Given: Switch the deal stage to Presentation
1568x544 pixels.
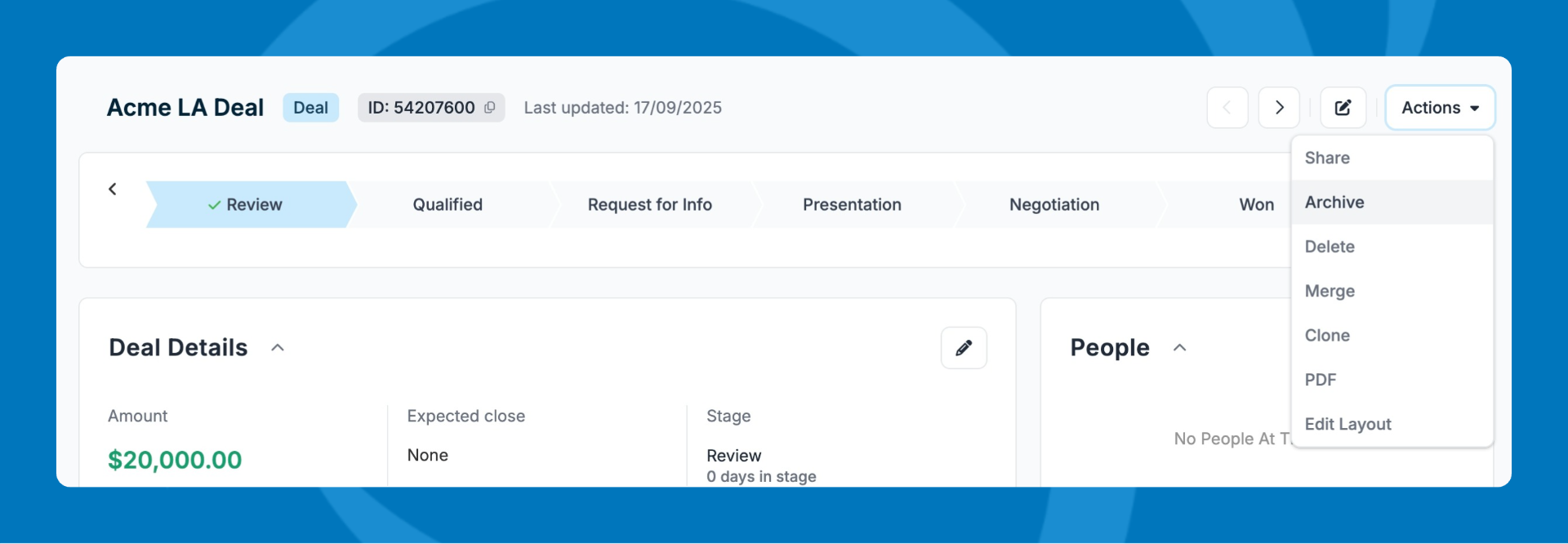Looking at the screenshot, I should coord(852,205).
